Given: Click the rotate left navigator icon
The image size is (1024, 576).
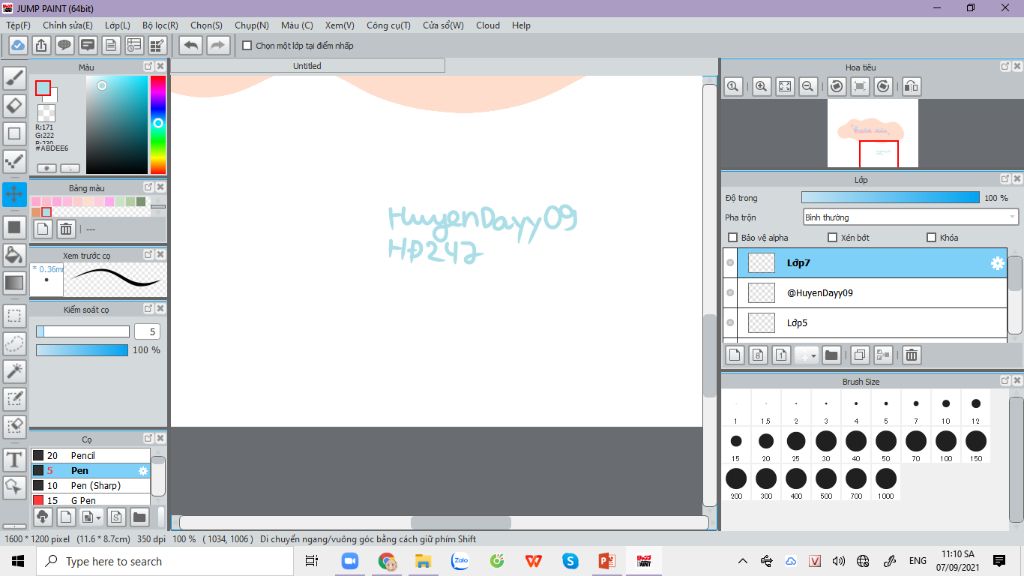Looking at the screenshot, I should 837,86.
